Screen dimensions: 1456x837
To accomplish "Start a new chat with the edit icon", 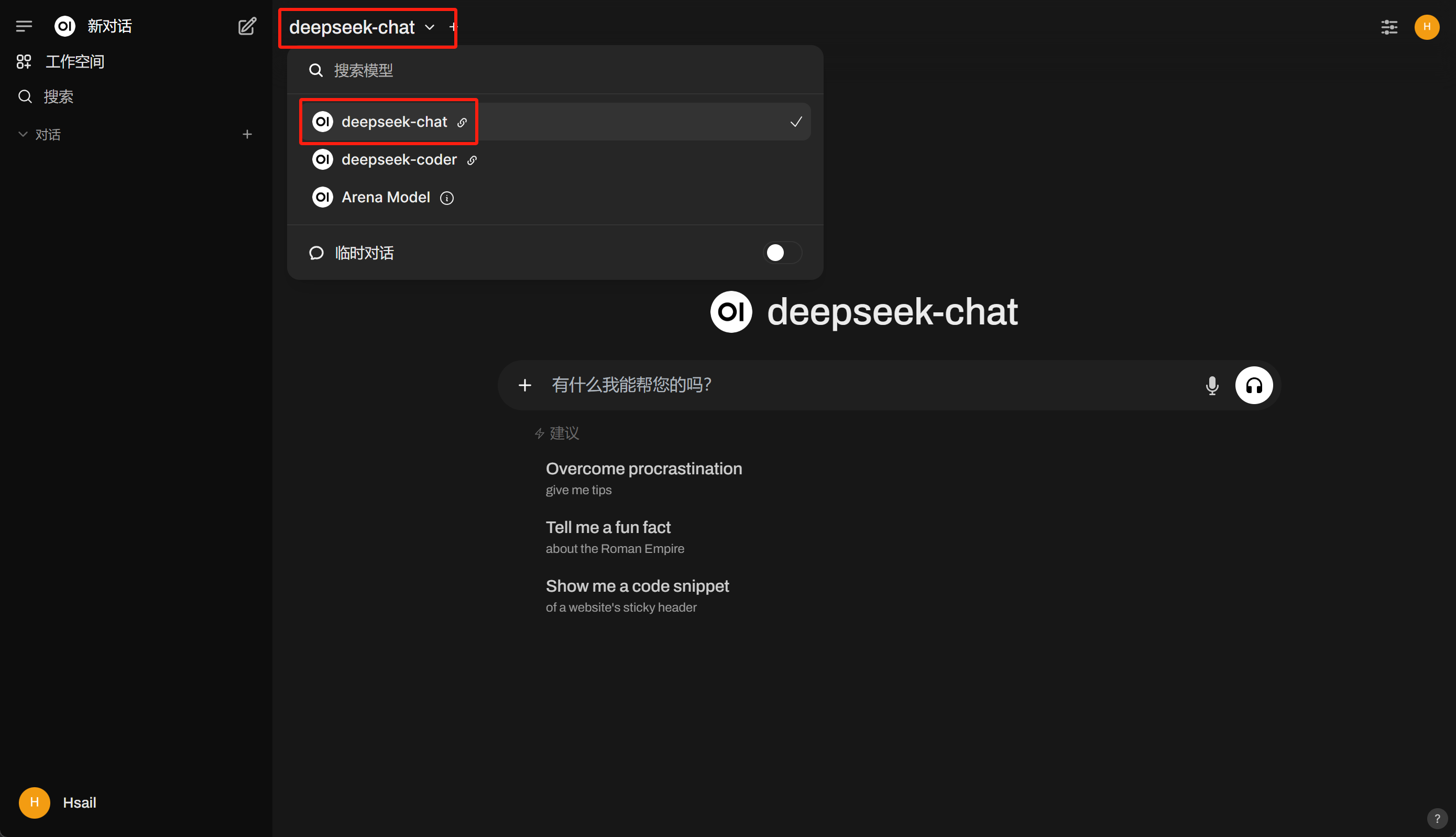I will tap(247, 26).
